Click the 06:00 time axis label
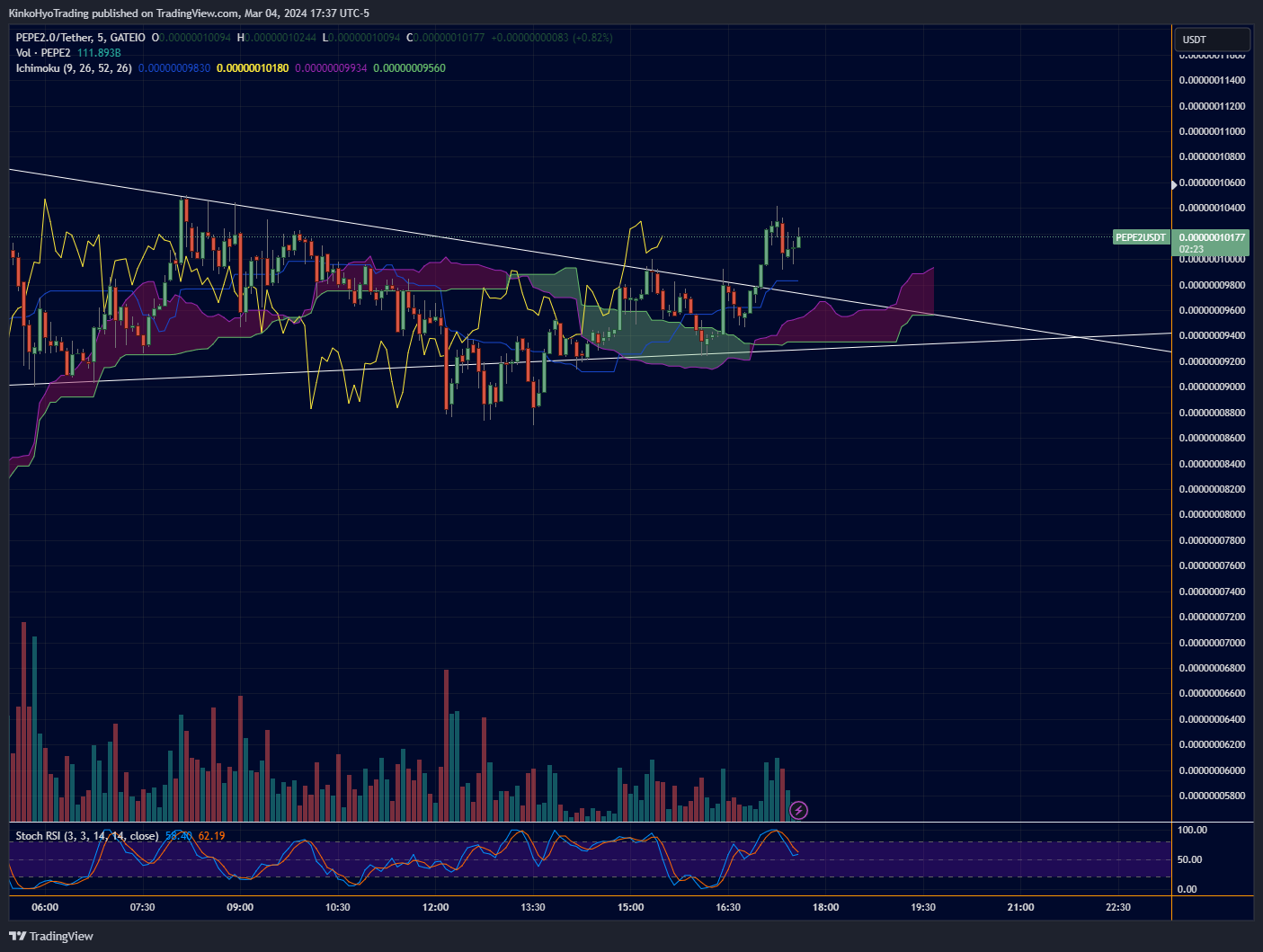Screen dimensions: 1263x952 (45, 907)
